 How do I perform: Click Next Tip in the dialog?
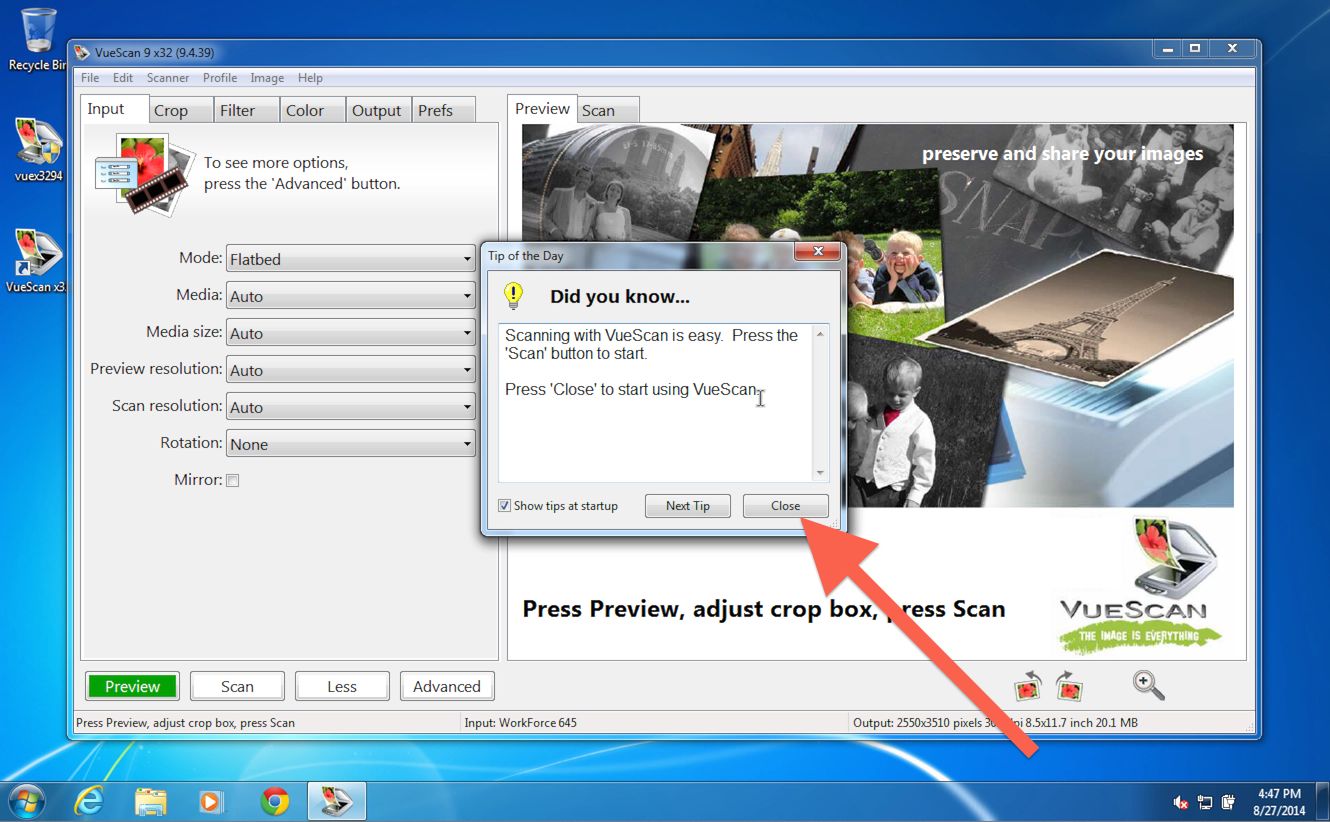point(688,506)
